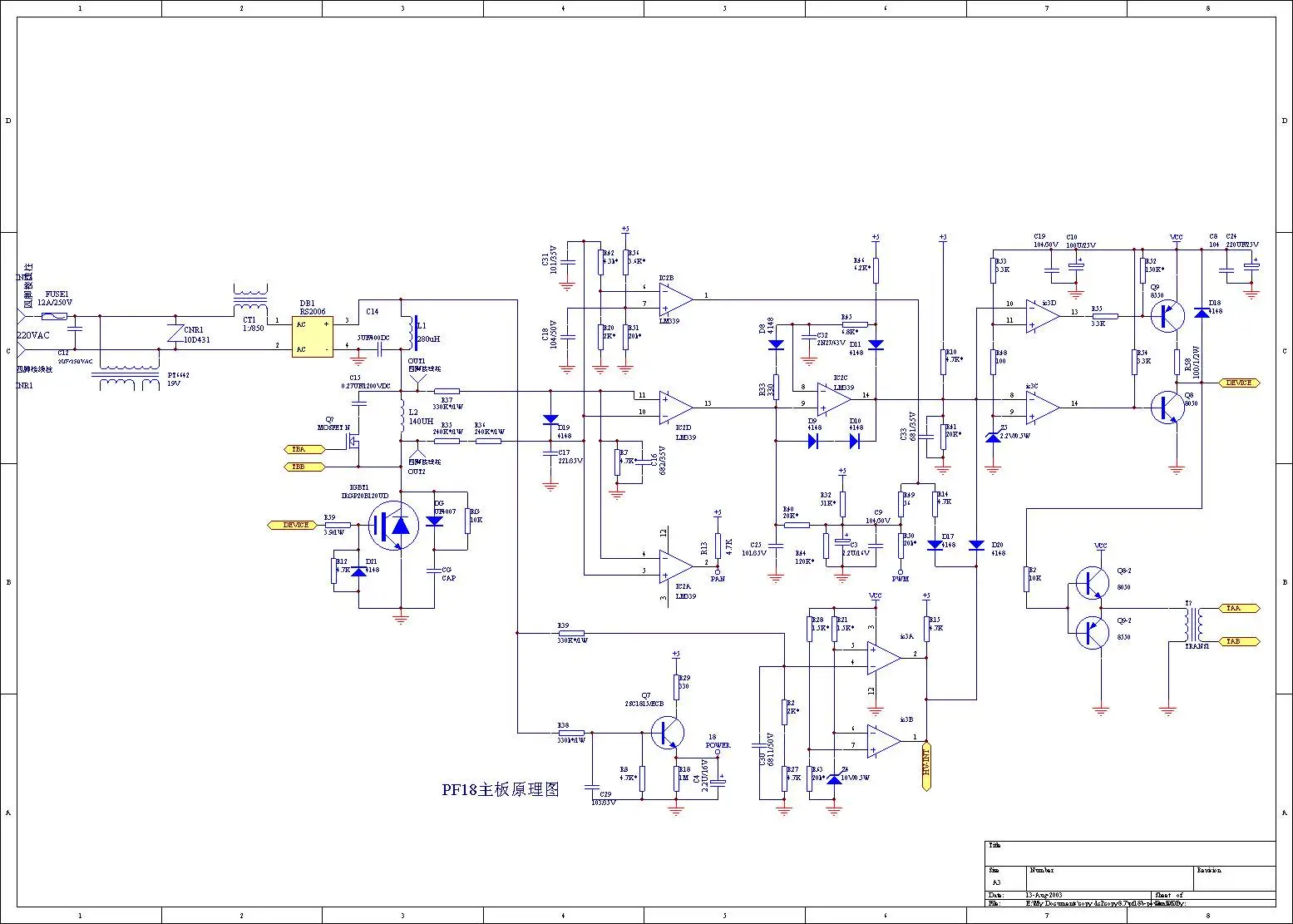Click the Q8-2 8050 transistor symbol
This screenshot has height=924, width=1293.
click(1092, 583)
